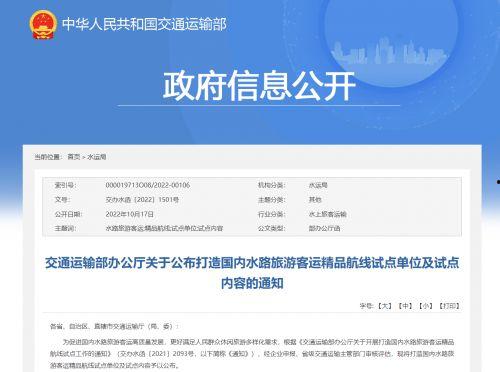Set font size to 大
The width and height of the screenshot is (500, 372).
click(384, 306)
